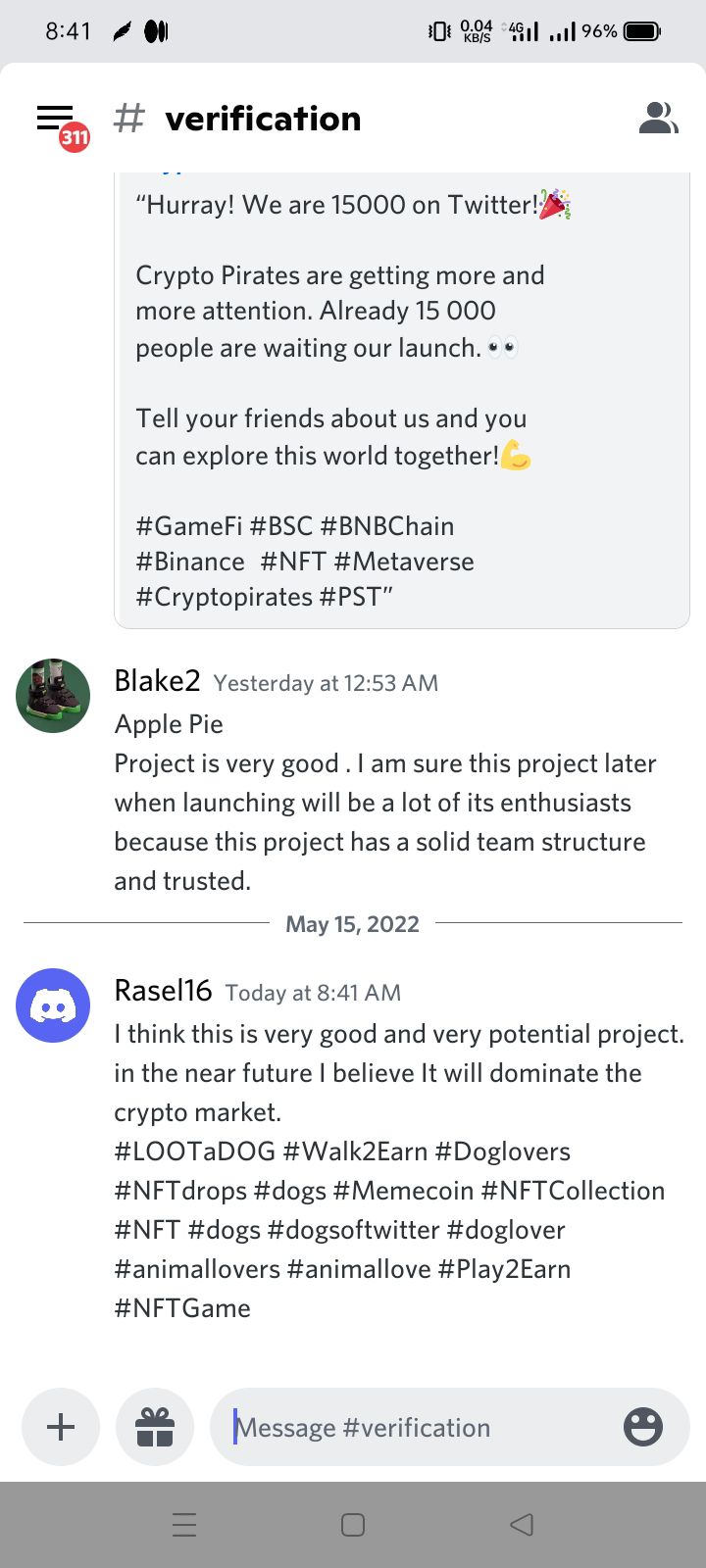Select Rasel16's message with #LOOTaDOG hashtags

pos(399,1171)
